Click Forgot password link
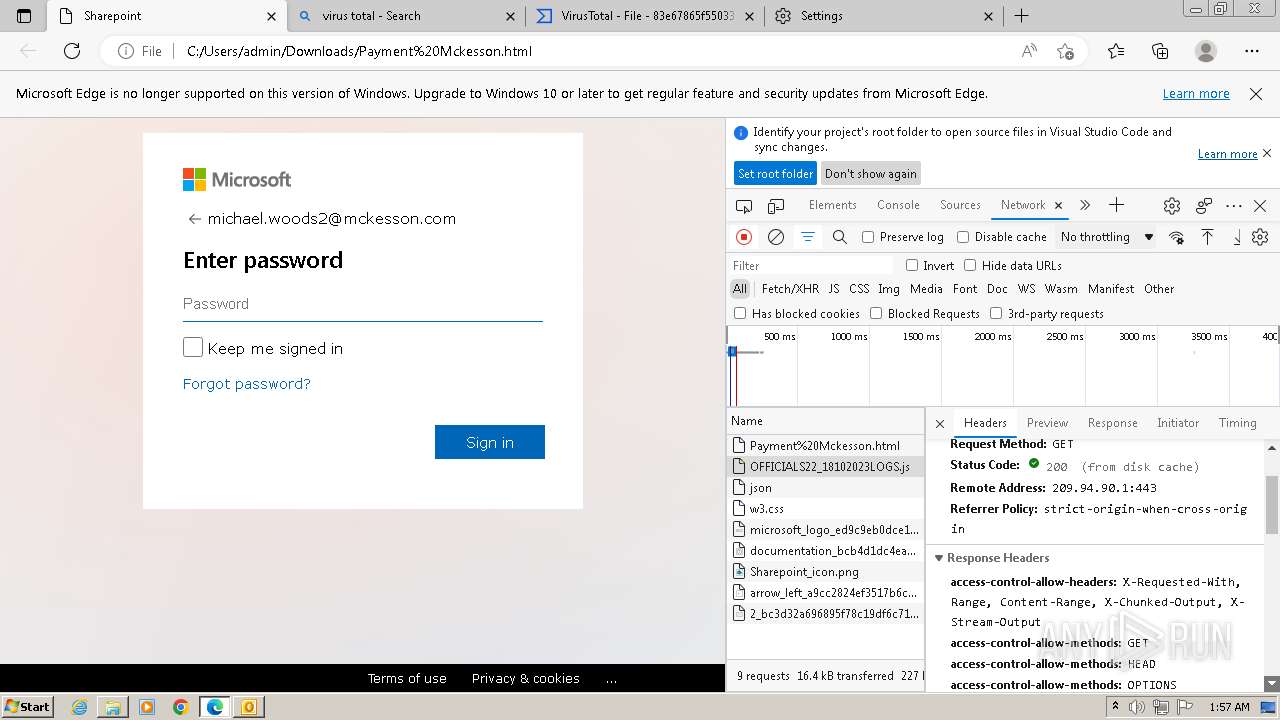The image size is (1280, 720). [247, 384]
